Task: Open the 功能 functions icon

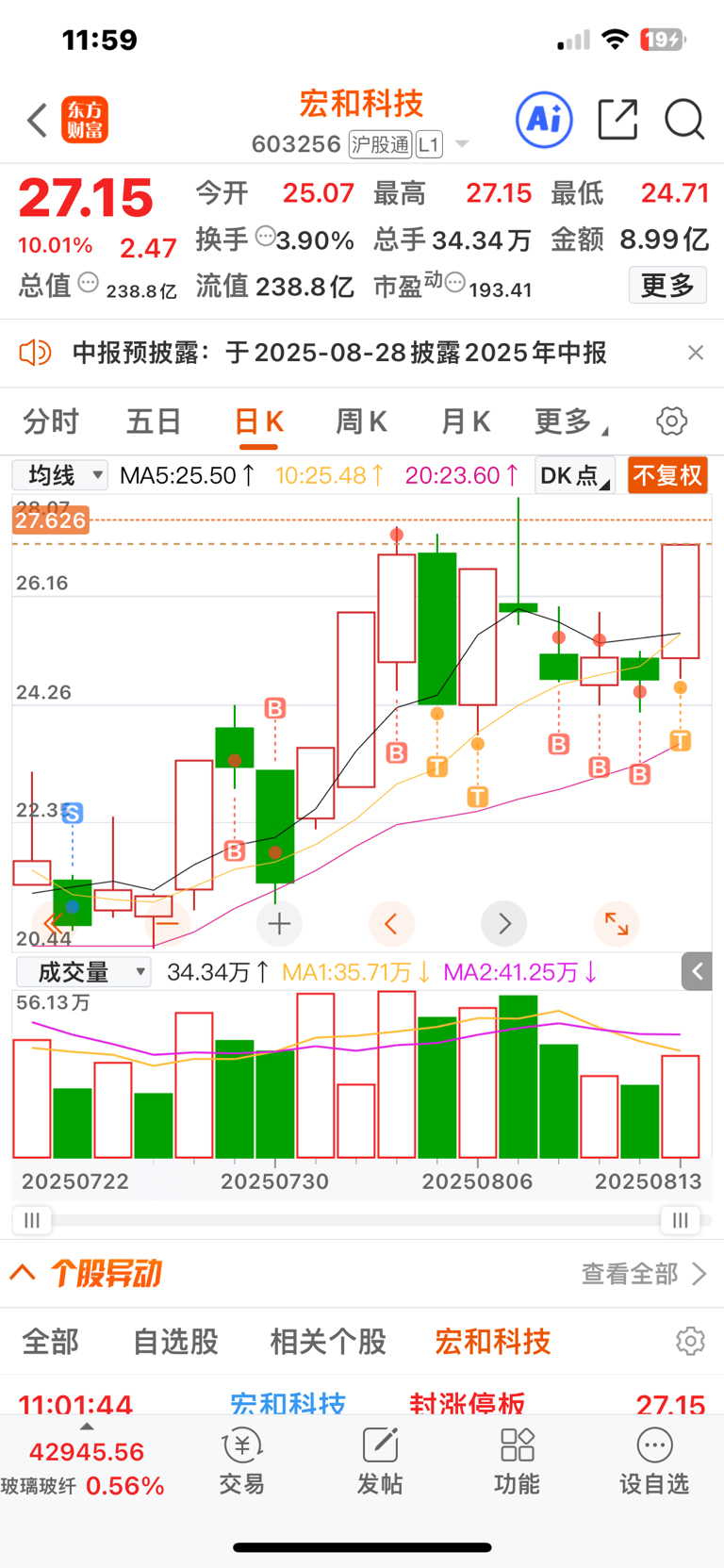Action: [518, 1461]
